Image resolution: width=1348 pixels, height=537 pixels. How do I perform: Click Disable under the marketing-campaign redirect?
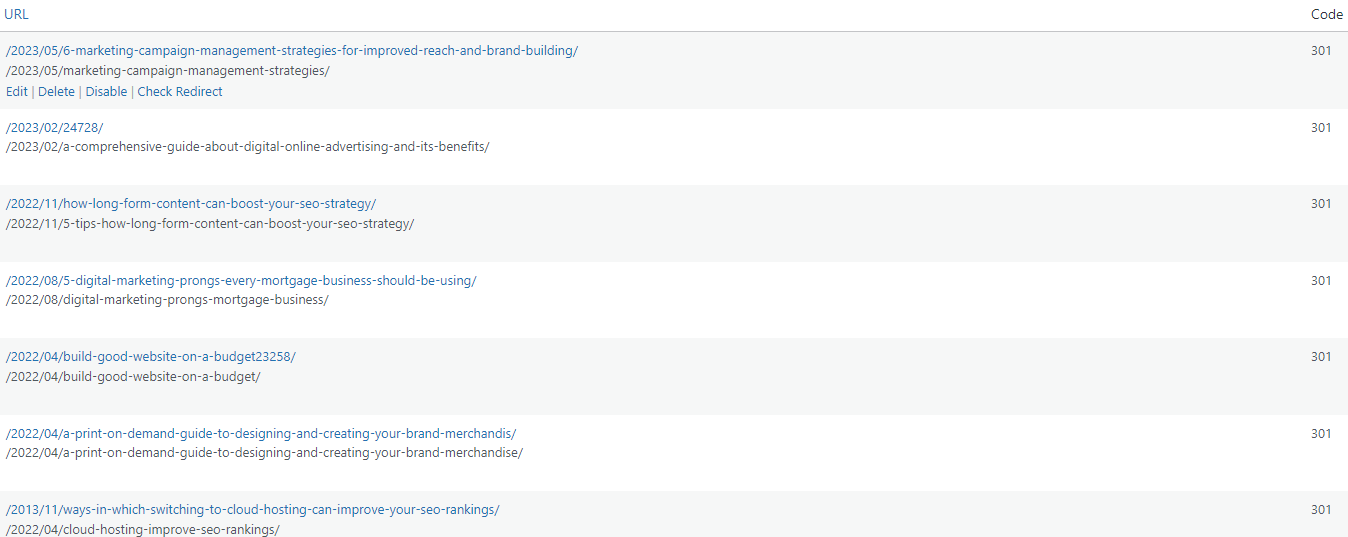(x=106, y=92)
